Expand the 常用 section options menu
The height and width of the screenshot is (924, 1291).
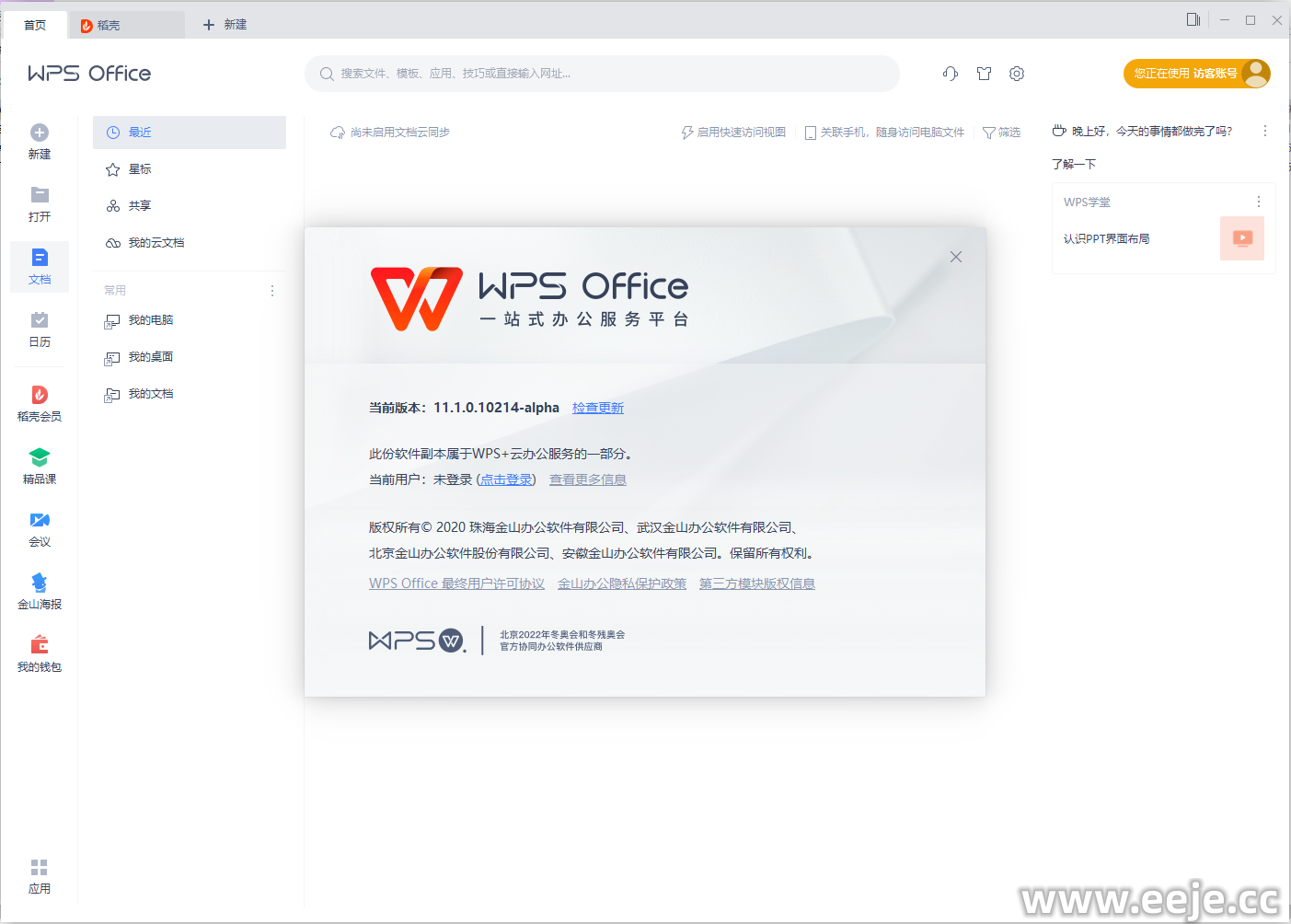click(272, 291)
